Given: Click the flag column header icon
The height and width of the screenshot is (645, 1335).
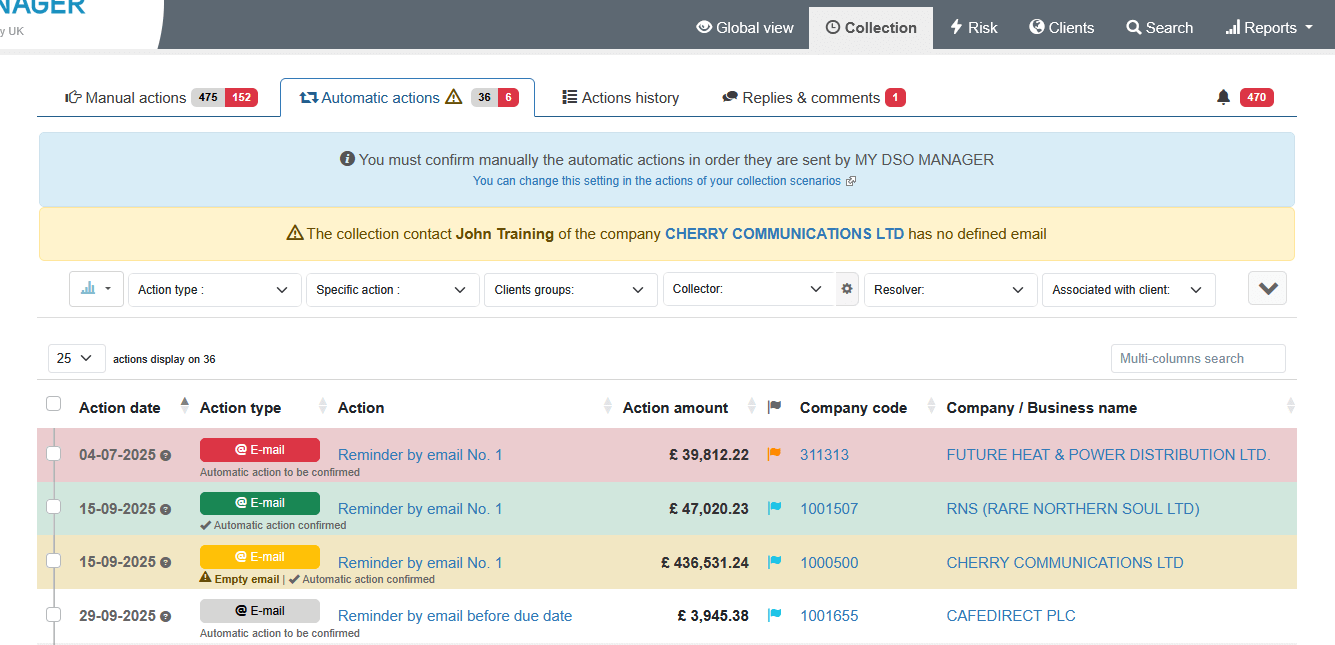Looking at the screenshot, I should point(773,407).
